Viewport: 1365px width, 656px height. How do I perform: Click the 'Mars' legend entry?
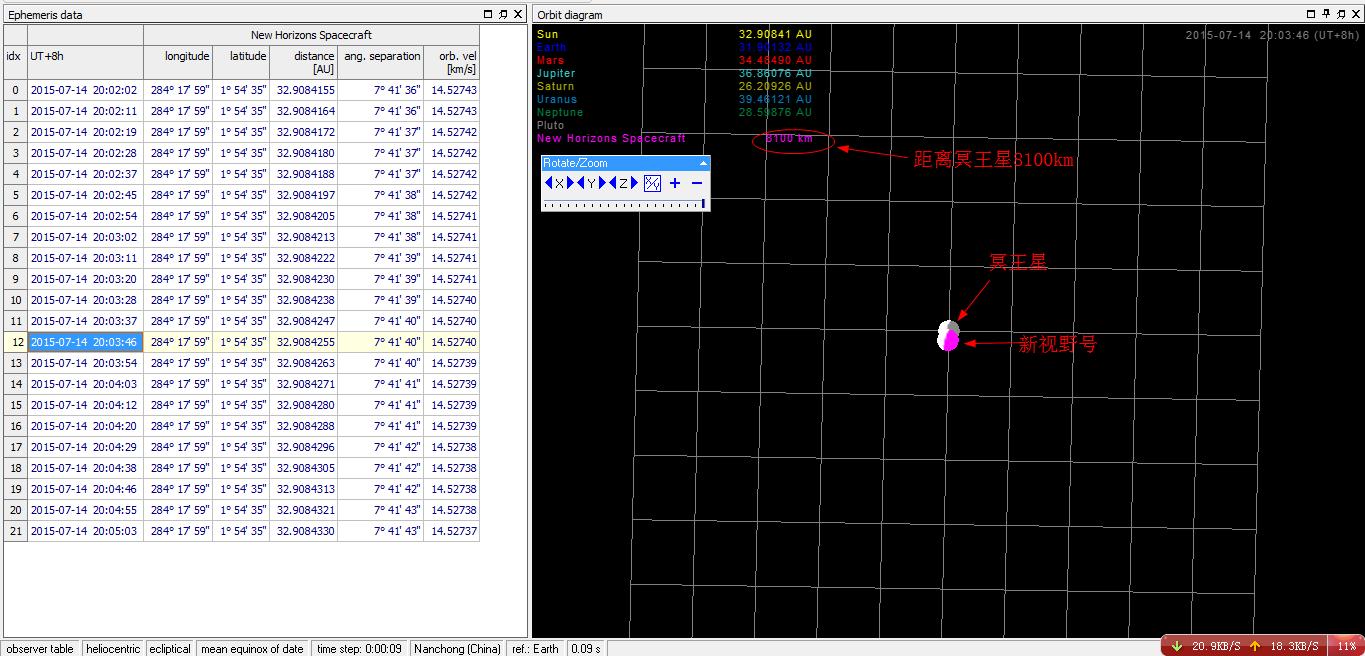[550, 60]
